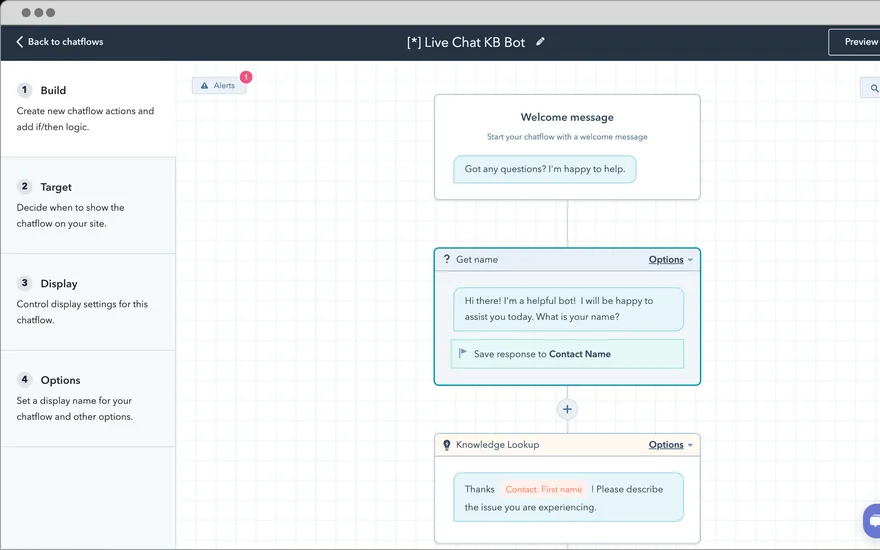The image size is (880, 550).
Task: Click the 'Hi there! I'm a helpful bot' message
Action: pos(569,309)
